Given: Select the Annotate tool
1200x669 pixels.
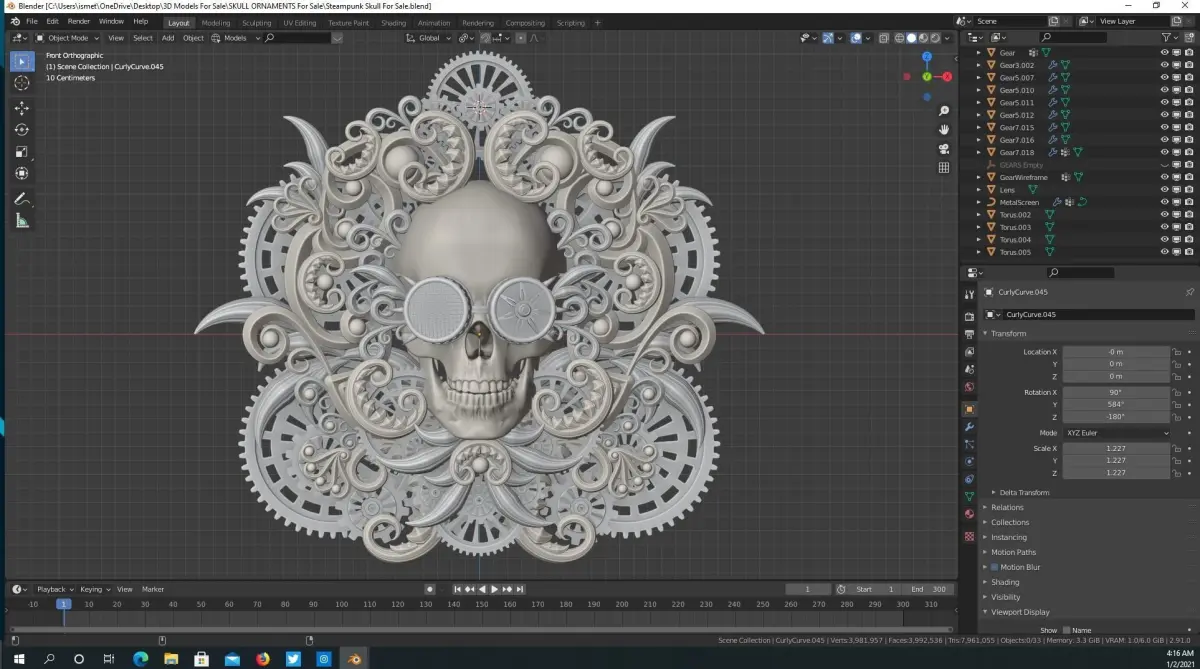Looking at the screenshot, I should pos(22,199).
